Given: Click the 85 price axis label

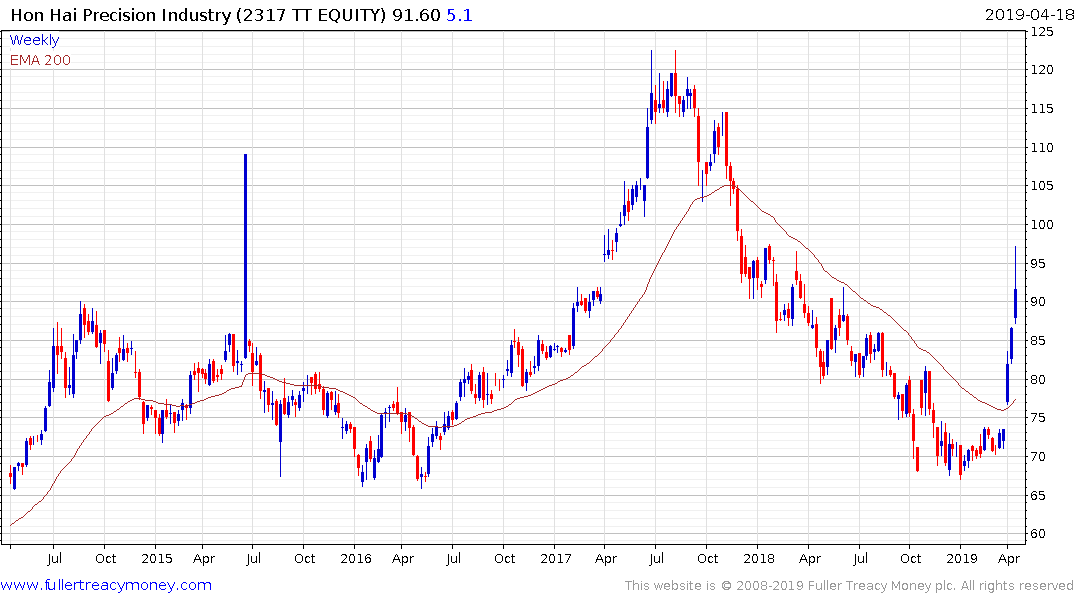Looking at the screenshot, I should click(x=1039, y=341).
